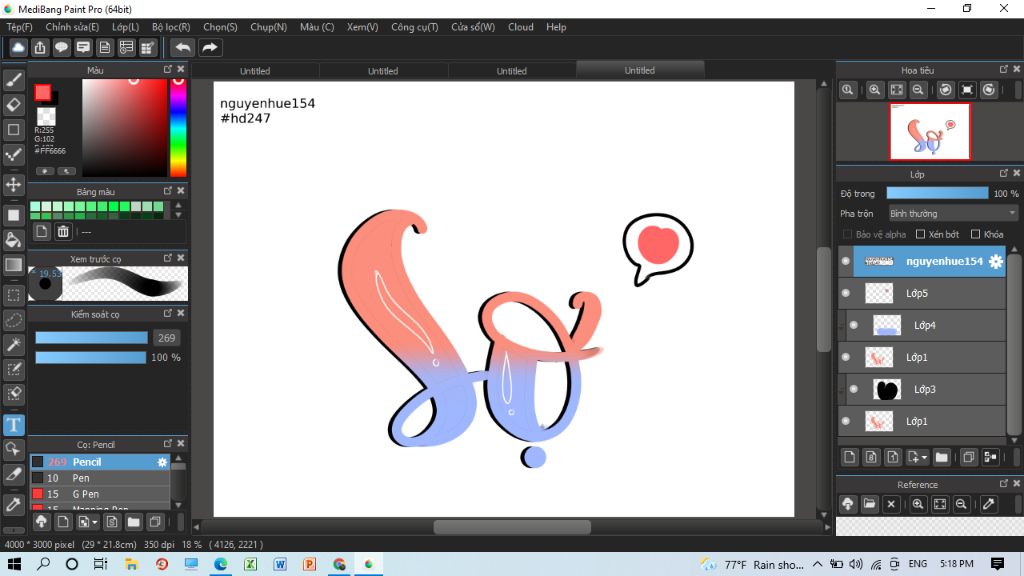This screenshot has width=1024, height=576.
Task: Toggle visibility of Lớp3 layer
Action: [854, 389]
